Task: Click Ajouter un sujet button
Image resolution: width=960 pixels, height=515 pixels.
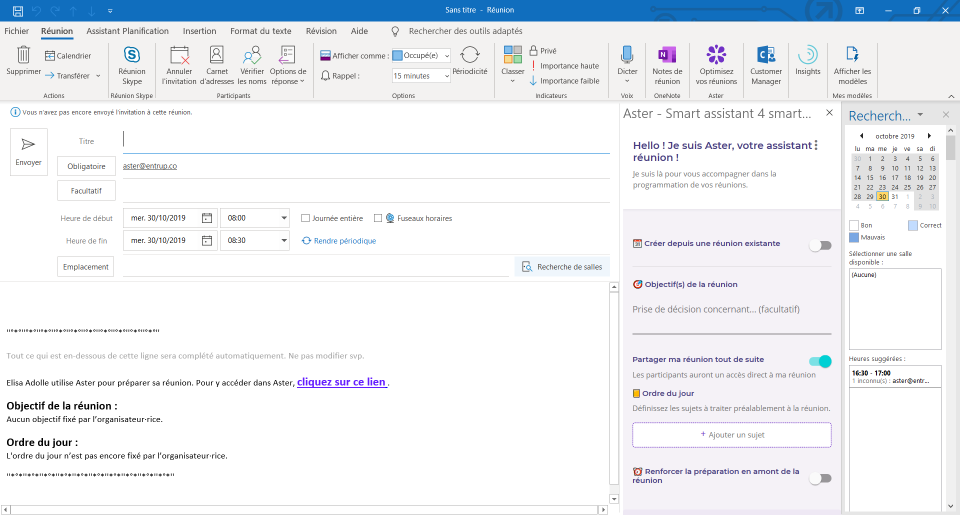Action: [732, 435]
